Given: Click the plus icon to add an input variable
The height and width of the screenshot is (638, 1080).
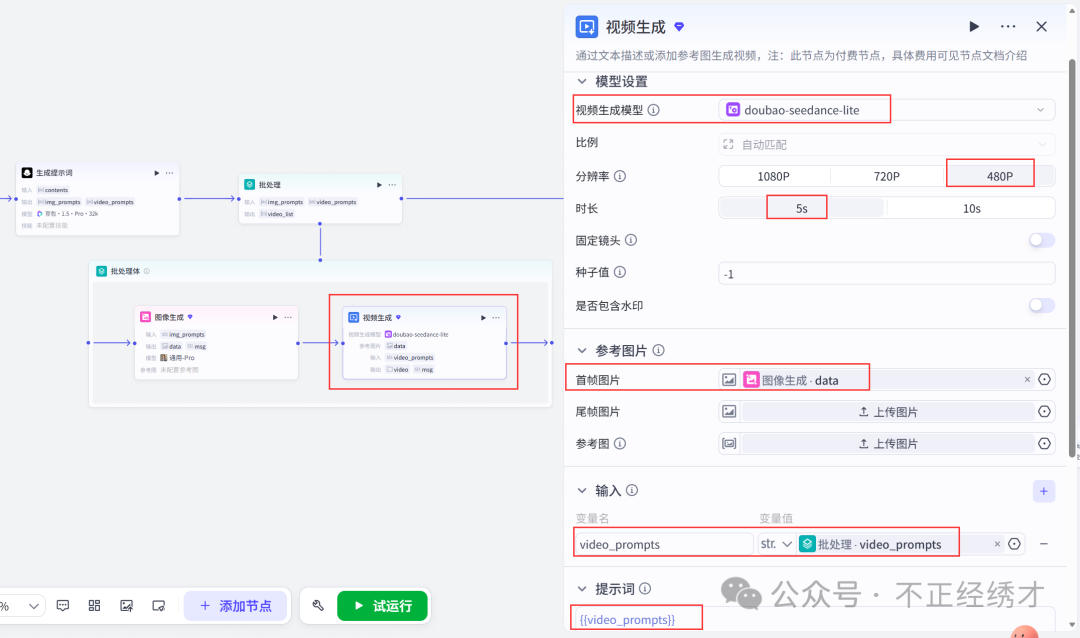Looking at the screenshot, I should (1043, 491).
